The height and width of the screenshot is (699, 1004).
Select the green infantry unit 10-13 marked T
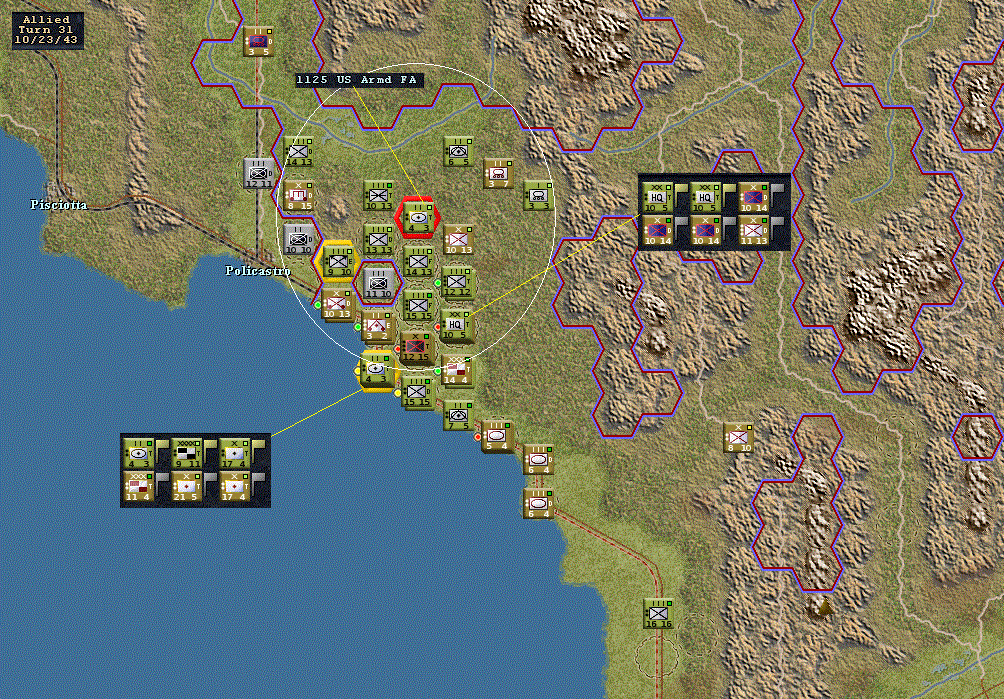pyautogui.click(x=378, y=195)
